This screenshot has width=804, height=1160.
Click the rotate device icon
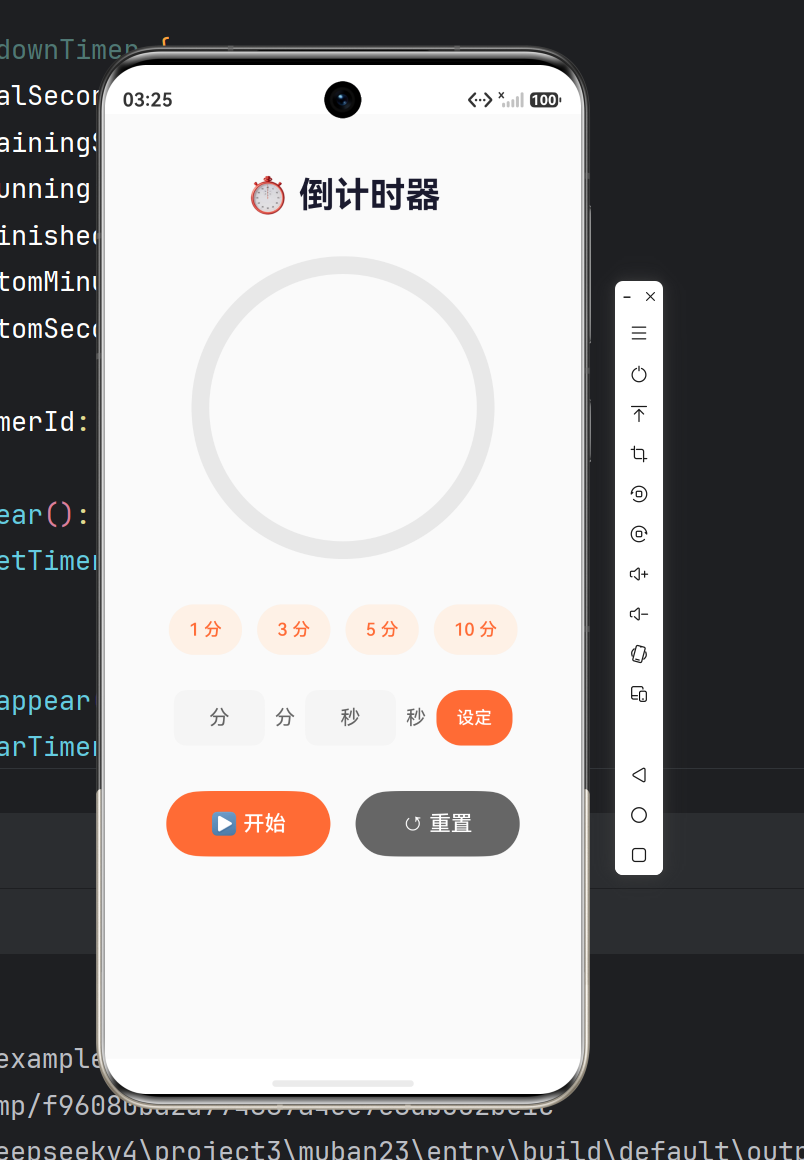[639, 653]
